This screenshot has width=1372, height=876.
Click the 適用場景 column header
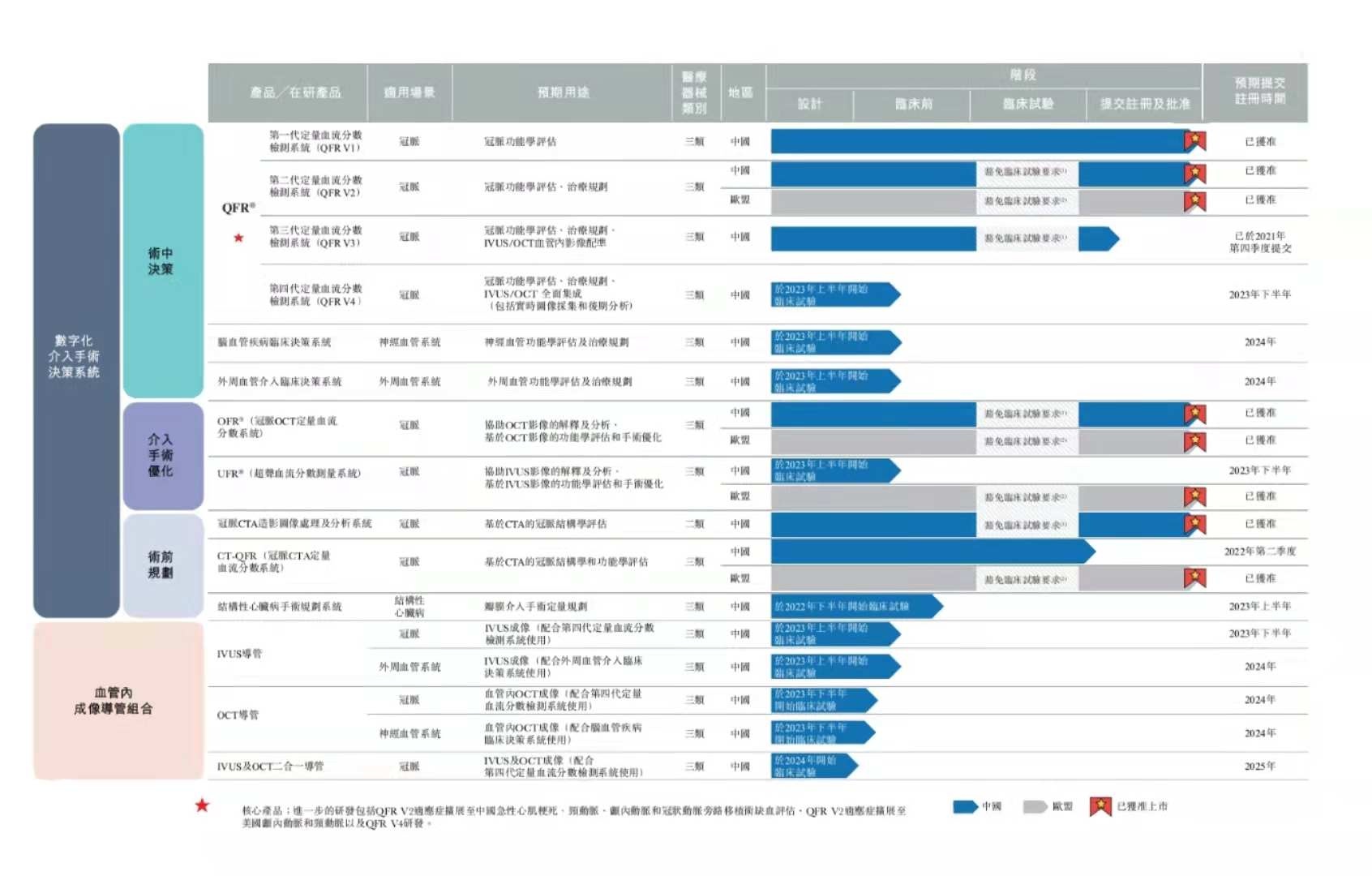coord(409,92)
